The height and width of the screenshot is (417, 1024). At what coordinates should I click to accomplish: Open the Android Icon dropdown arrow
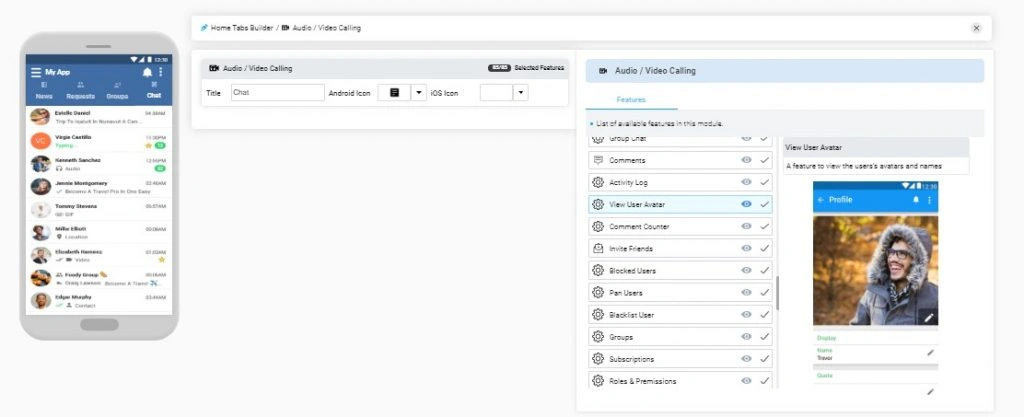point(418,92)
